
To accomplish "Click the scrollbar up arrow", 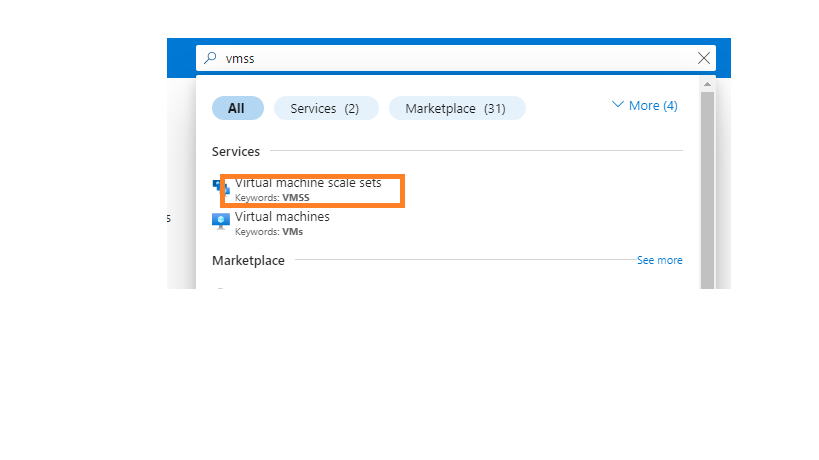I will click(707, 84).
